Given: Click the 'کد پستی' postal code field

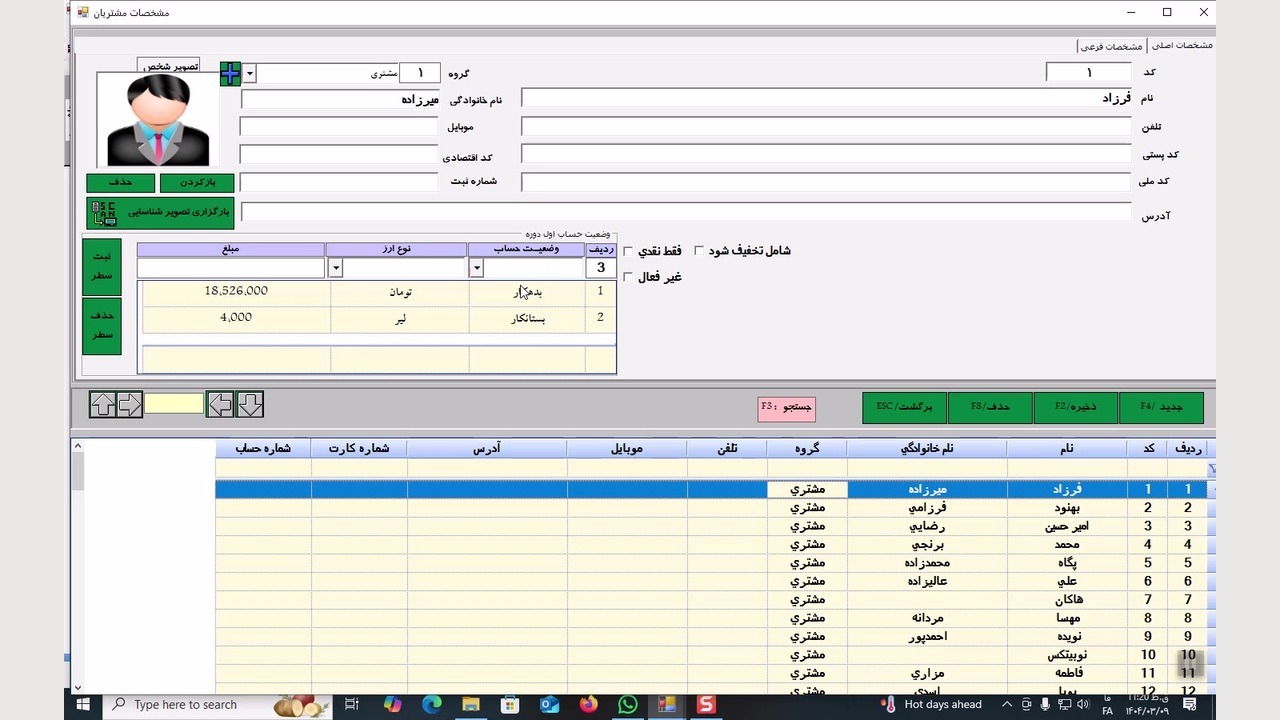Looking at the screenshot, I should [x=826, y=154].
